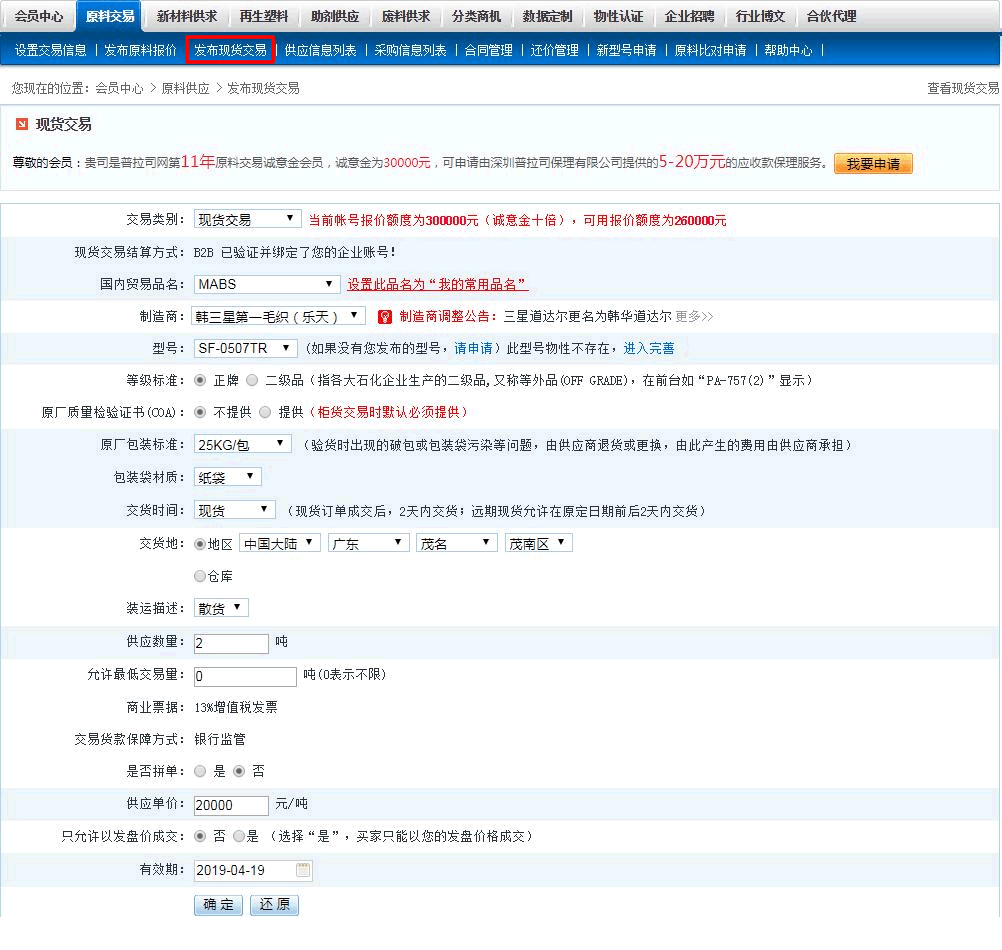
Task: Click the 供应数量 input field
Action: point(231,643)
